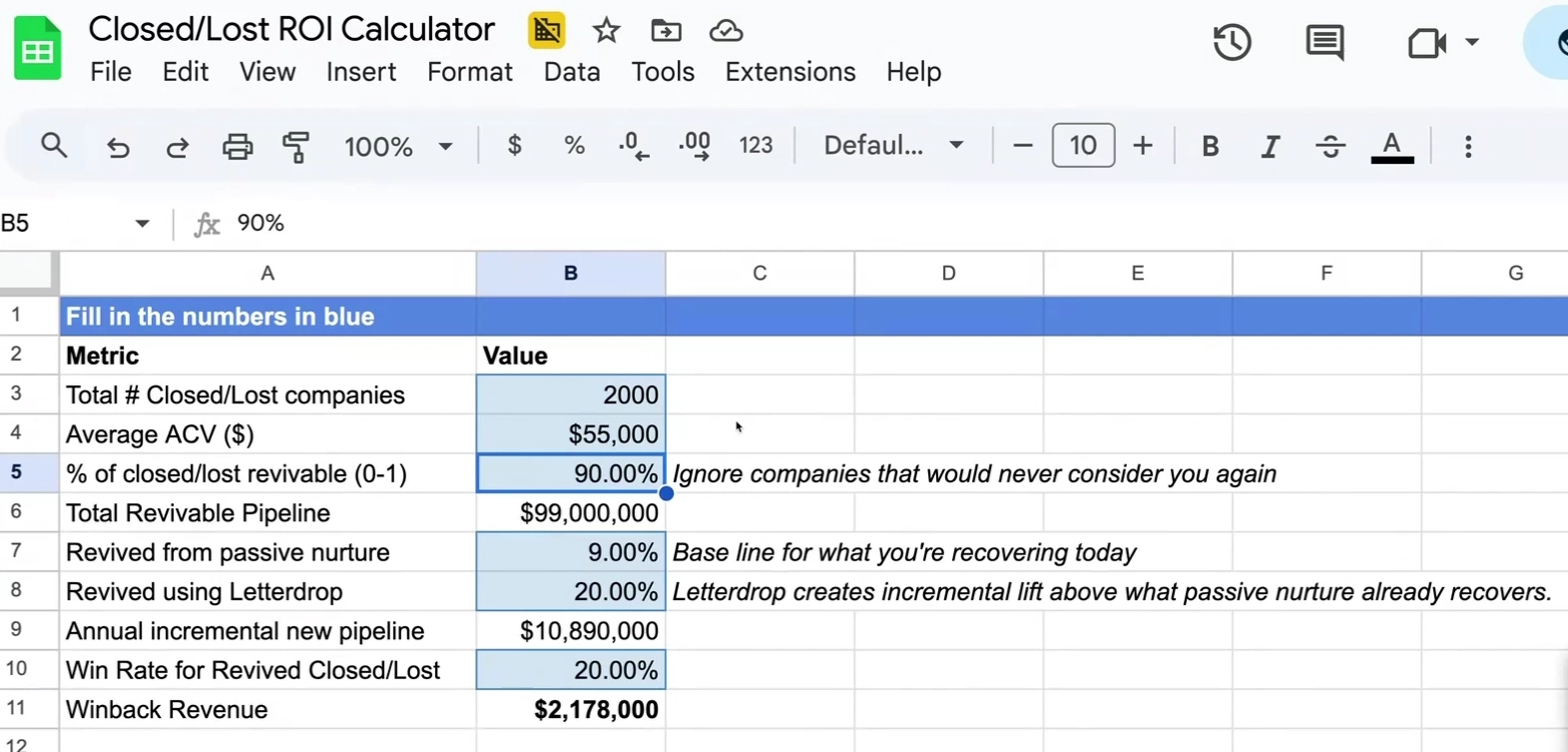This screenshot has height=752, width=1568.
Task: Select the $2,178,000 Winback Revenue cell
Action: [571, 709]
